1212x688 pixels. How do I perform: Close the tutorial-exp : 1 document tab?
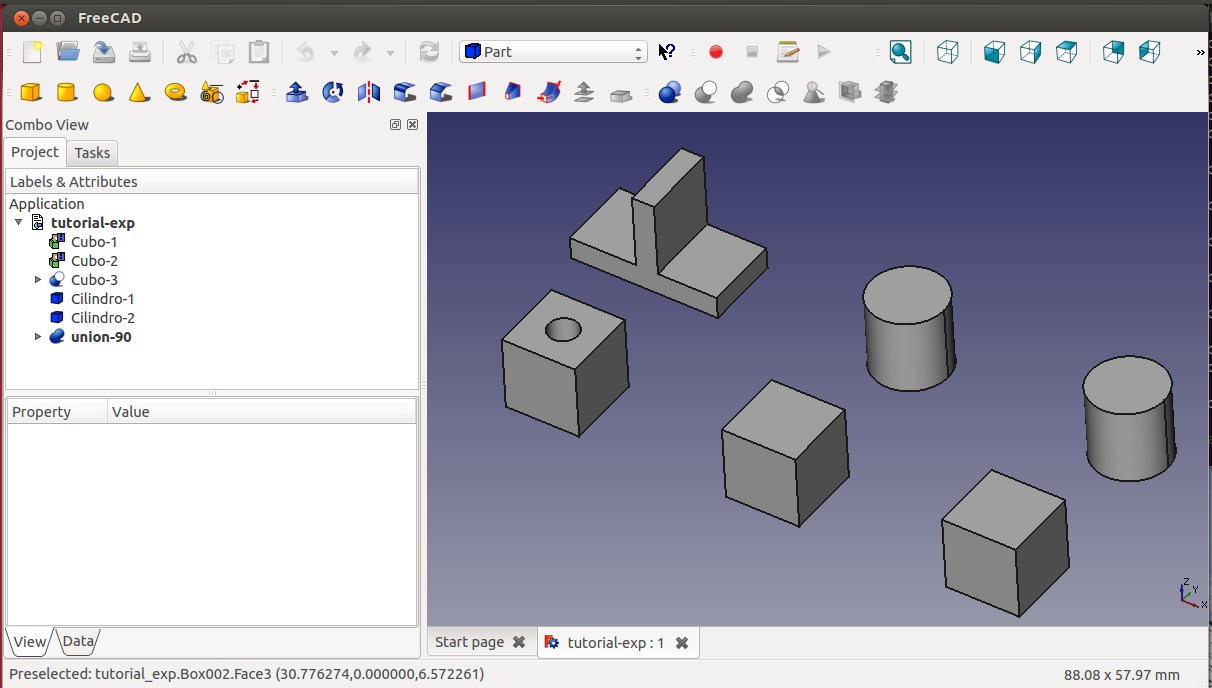[682, 643]
